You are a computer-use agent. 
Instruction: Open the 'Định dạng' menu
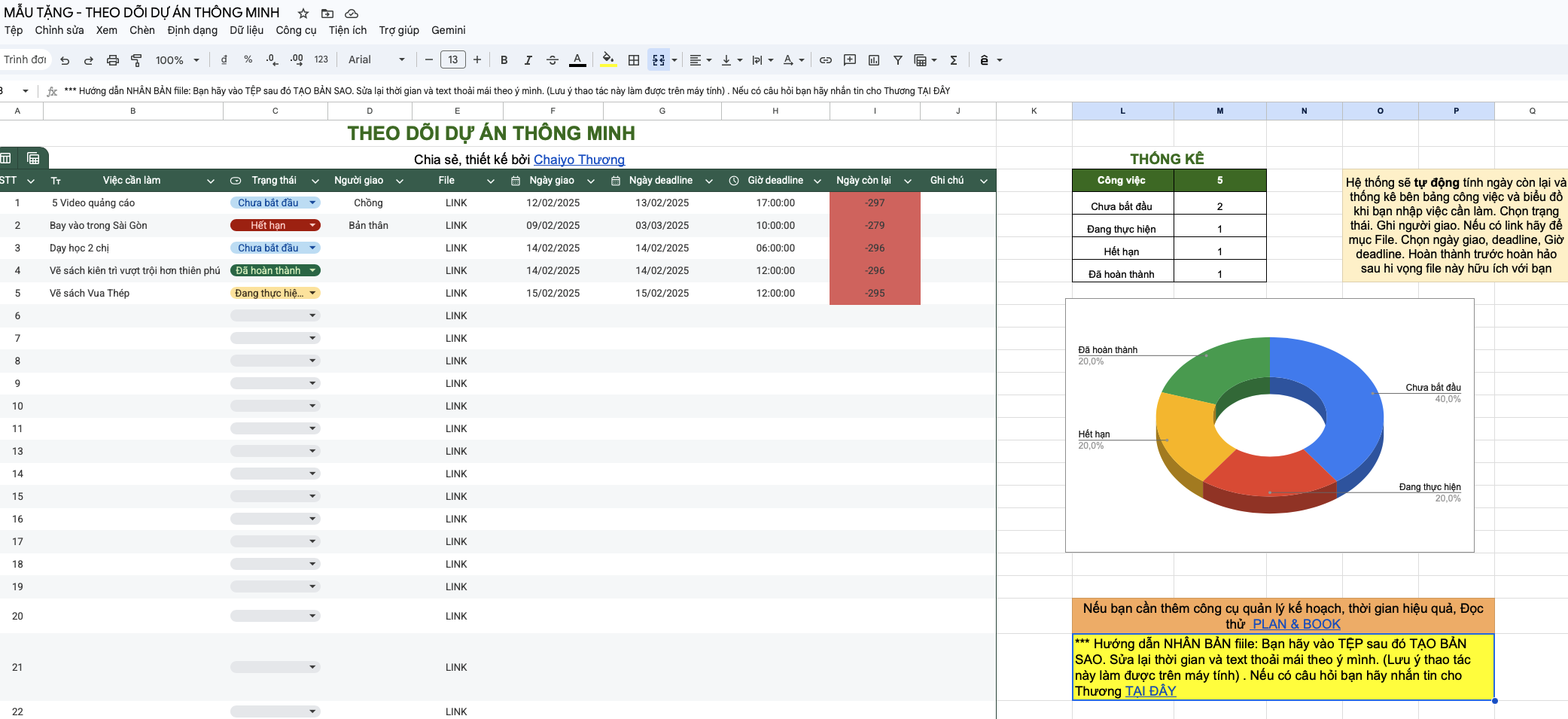pyautogui.click(x=192, y=30)
